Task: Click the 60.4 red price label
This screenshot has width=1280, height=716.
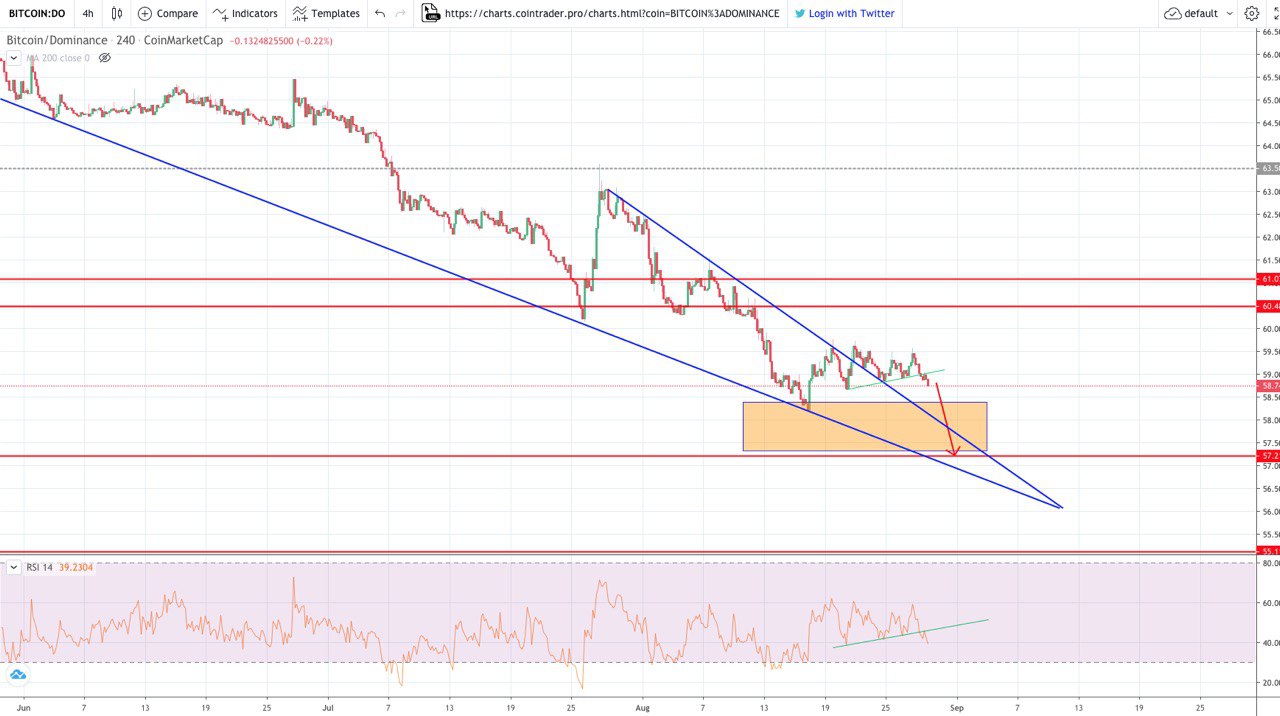Action: (x=1269, y=306)
